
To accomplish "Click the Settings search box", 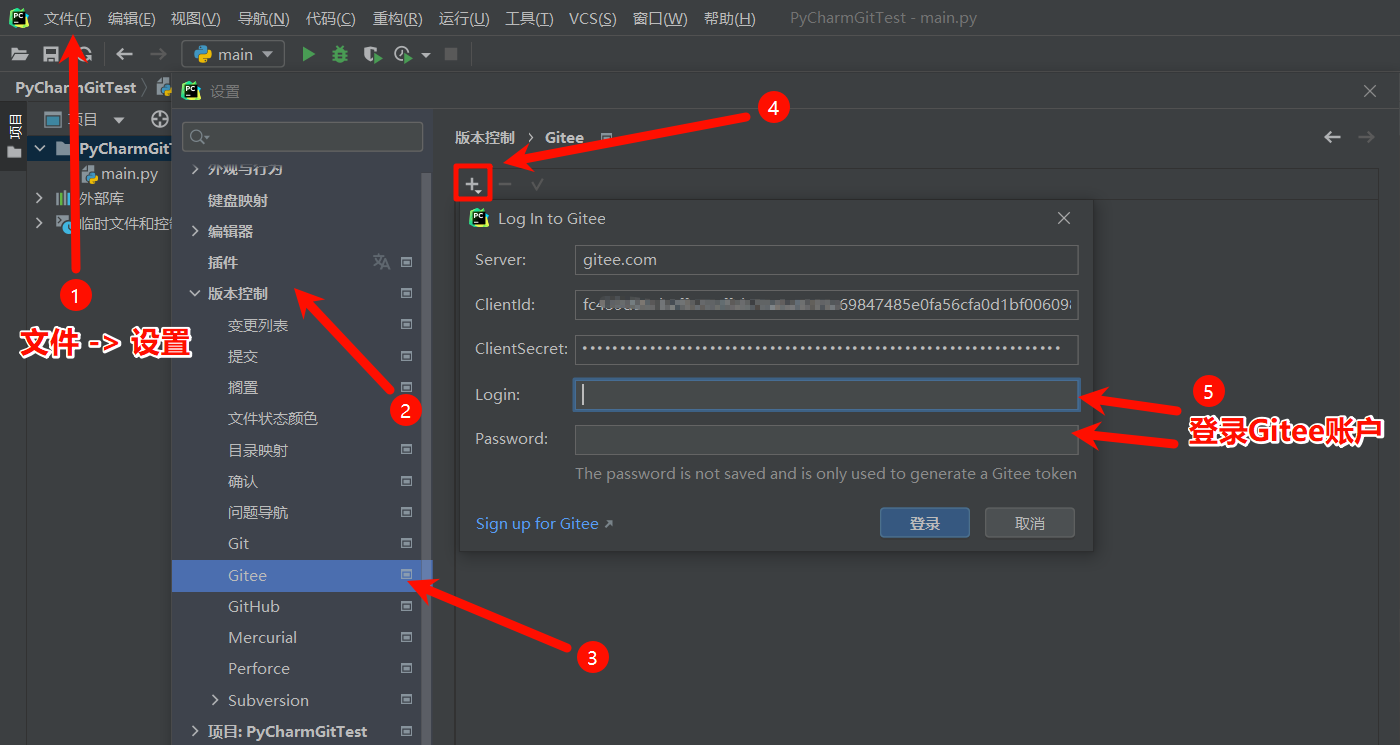I will pos(303,137).
